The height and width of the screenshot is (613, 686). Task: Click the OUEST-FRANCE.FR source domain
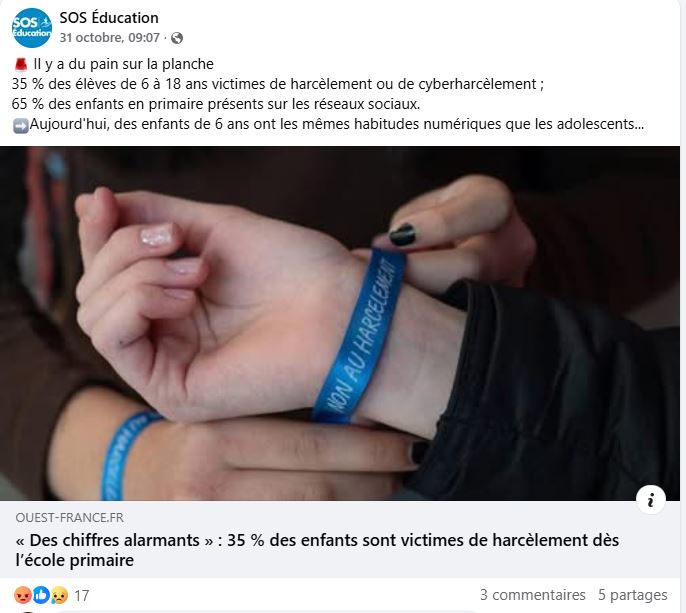pos(70,518)
